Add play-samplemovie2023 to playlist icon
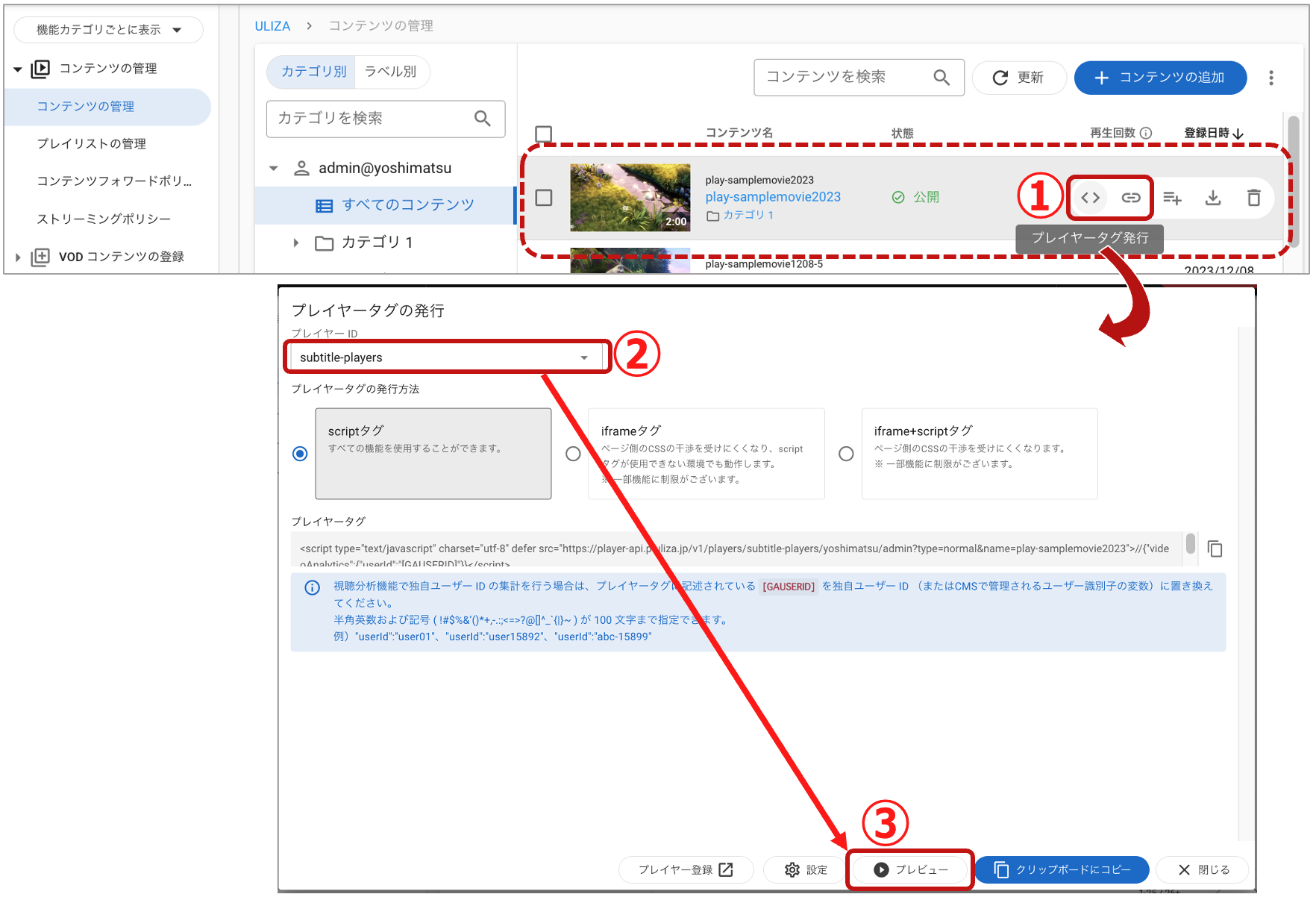The width and height of the screenshot is (1316, 900). [1172, 198]
